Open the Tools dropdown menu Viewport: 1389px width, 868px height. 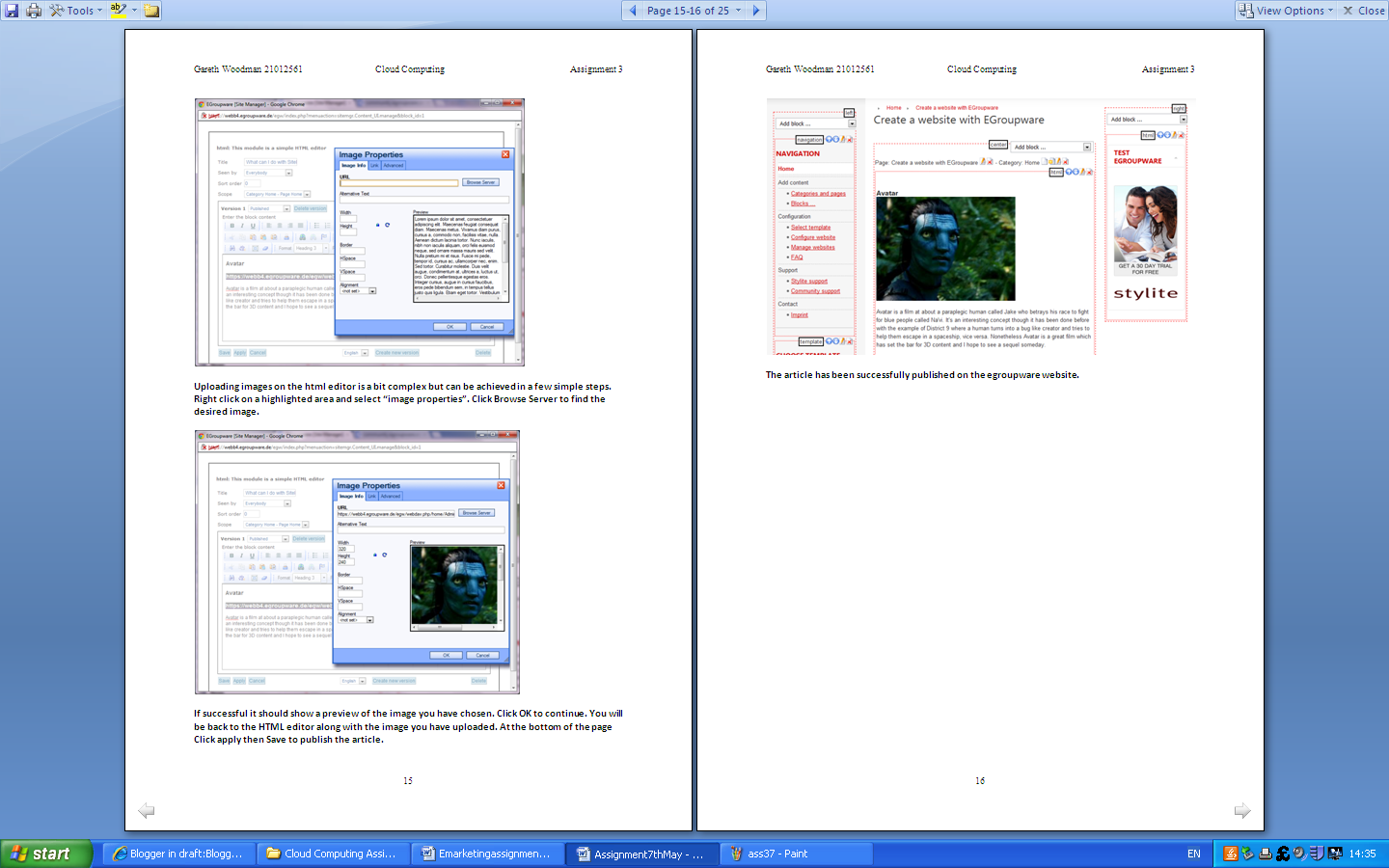[x=76, y=11]
